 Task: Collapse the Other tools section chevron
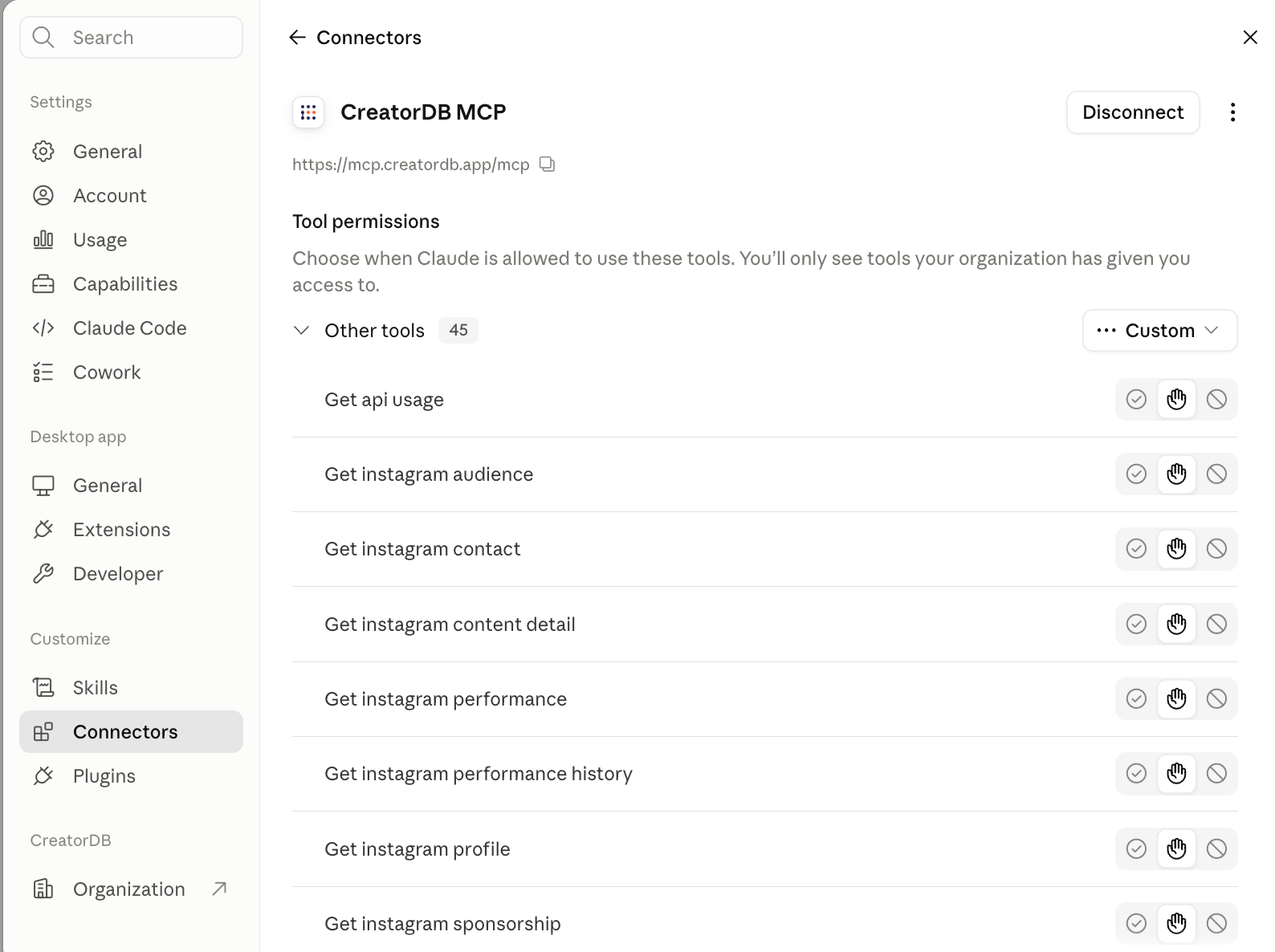(302, 330)
